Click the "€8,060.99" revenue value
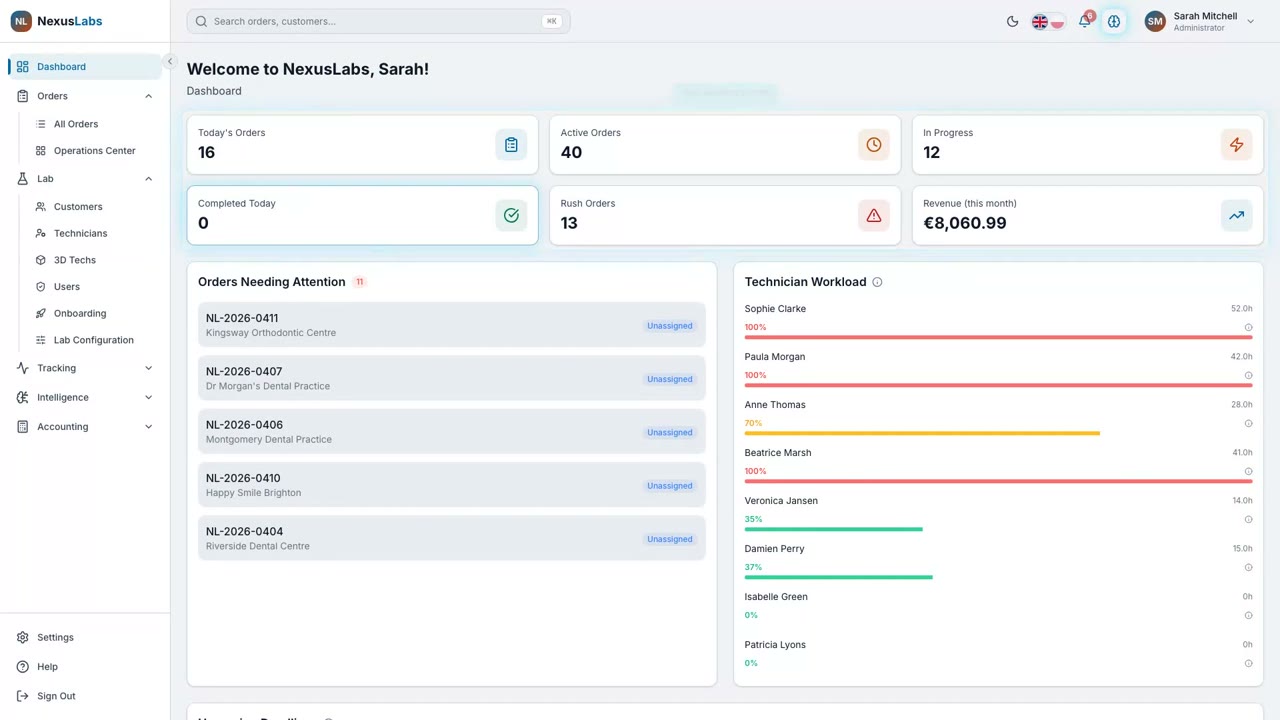Screen dimensions: 1280x720 (965, 223)
